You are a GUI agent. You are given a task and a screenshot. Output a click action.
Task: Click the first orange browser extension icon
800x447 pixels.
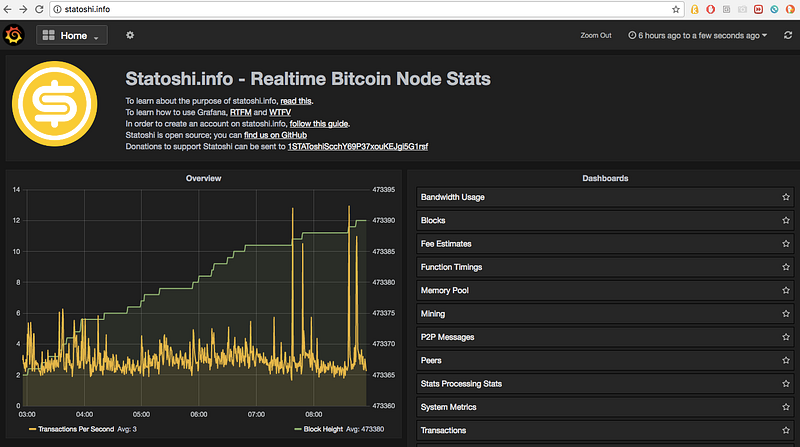pos(694,9)
